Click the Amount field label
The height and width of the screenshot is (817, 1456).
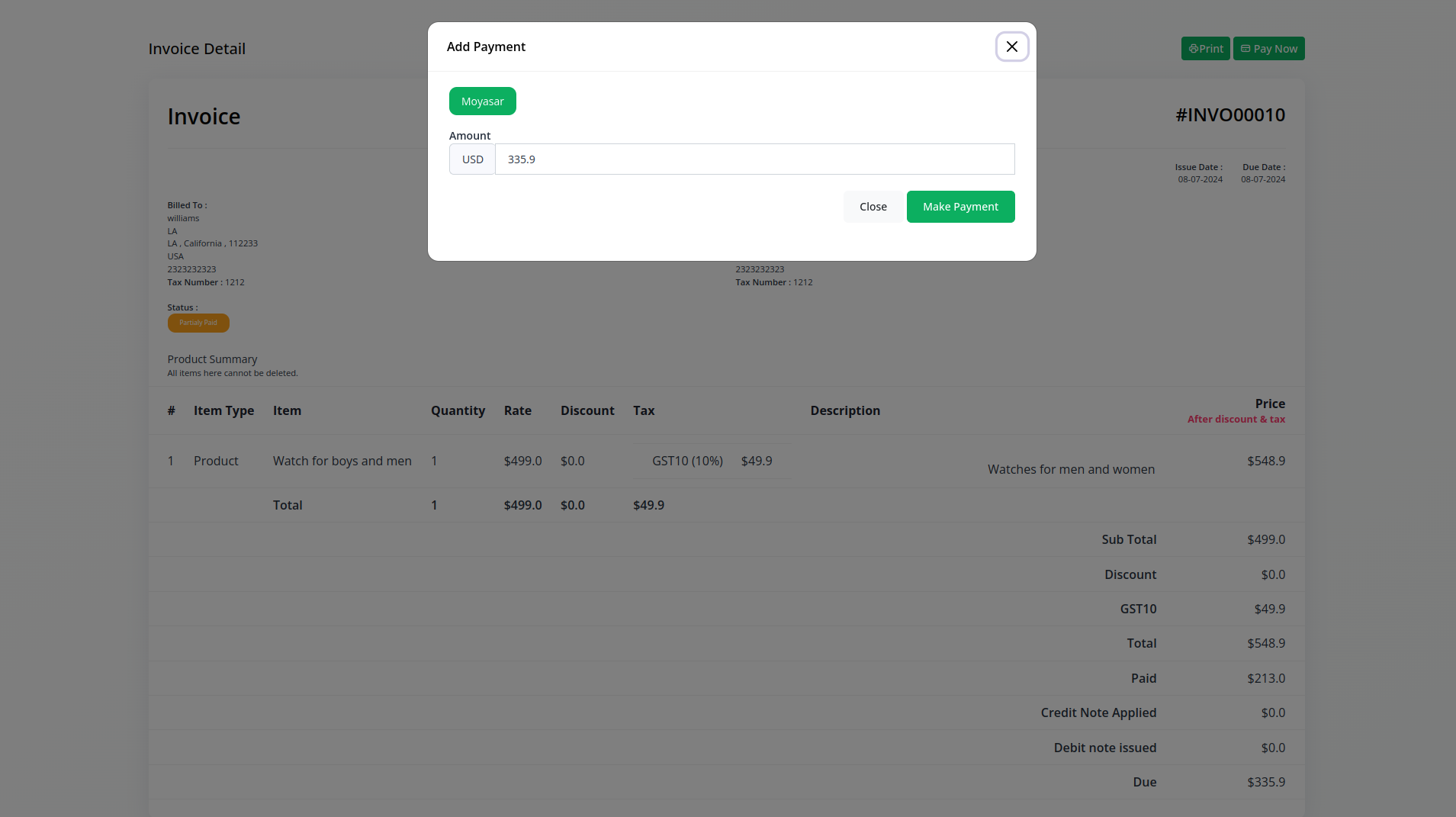coord(469,136)
